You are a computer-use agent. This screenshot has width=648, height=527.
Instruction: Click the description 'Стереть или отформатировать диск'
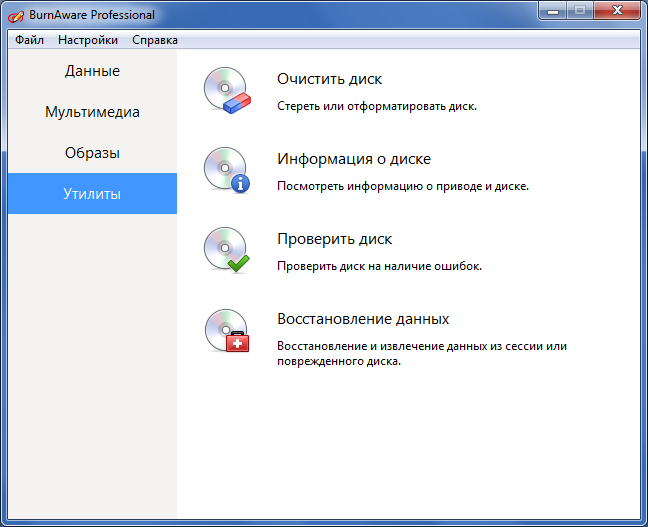click(377, 105)
